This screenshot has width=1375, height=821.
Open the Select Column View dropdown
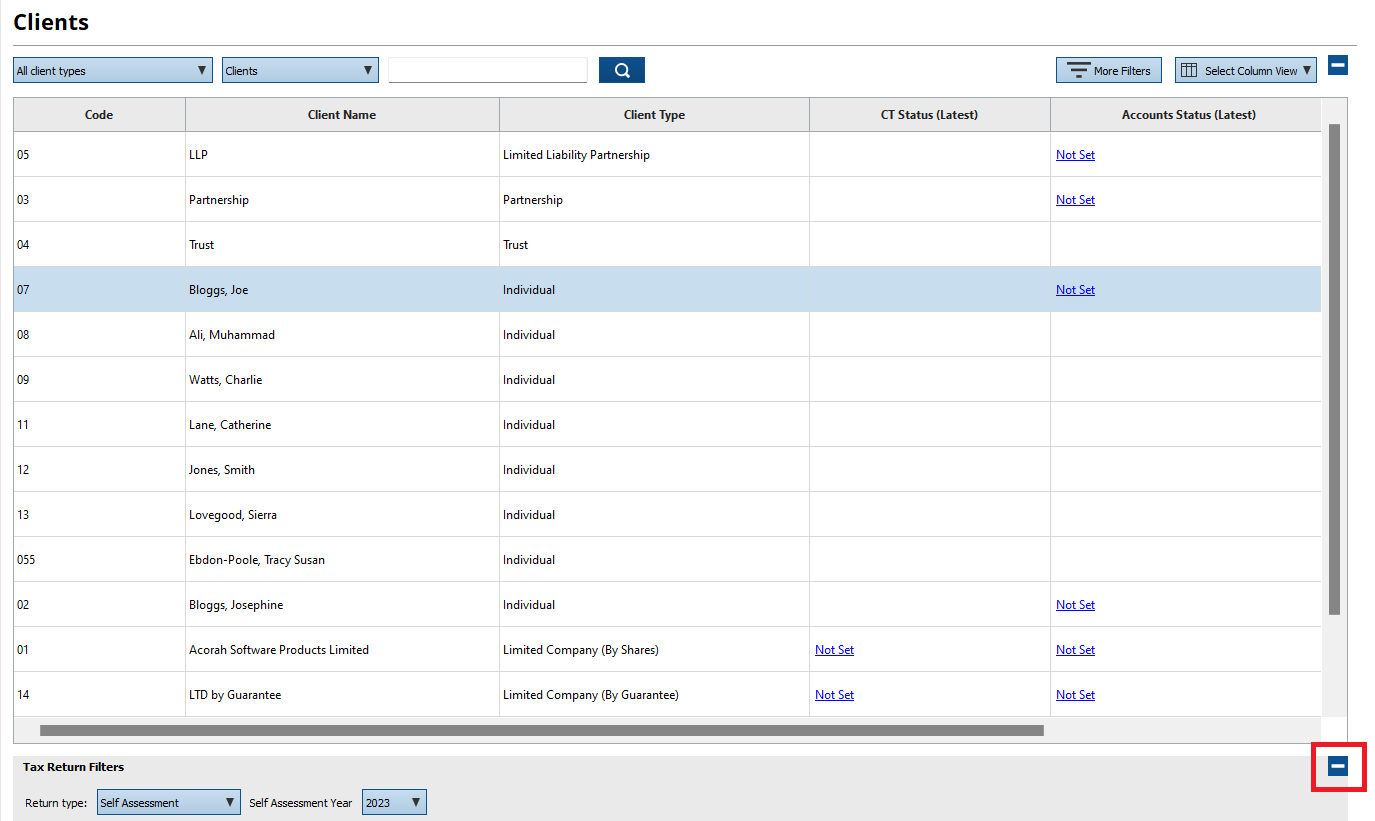[1245, 70]
